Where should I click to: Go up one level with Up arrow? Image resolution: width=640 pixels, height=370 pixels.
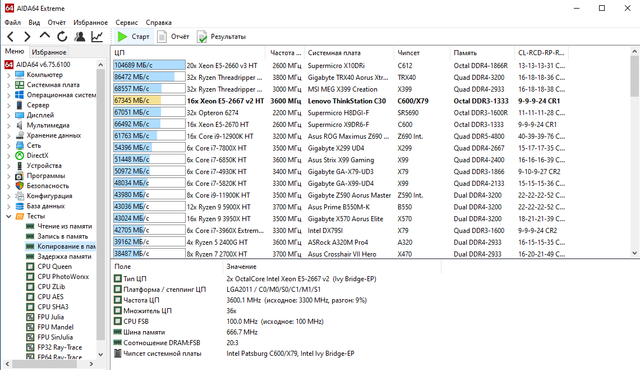pyautogui.click(x=44, y=36)
